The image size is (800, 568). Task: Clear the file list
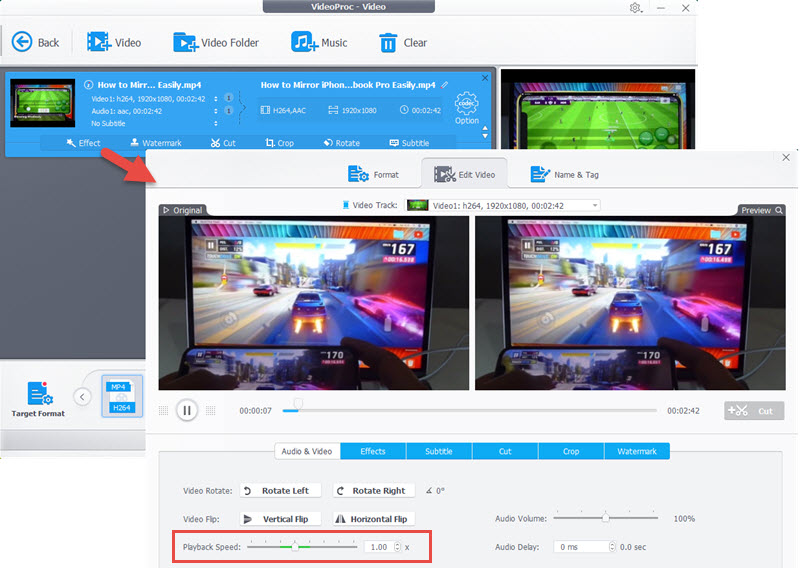pyautogui.click(x=403, y=43)
